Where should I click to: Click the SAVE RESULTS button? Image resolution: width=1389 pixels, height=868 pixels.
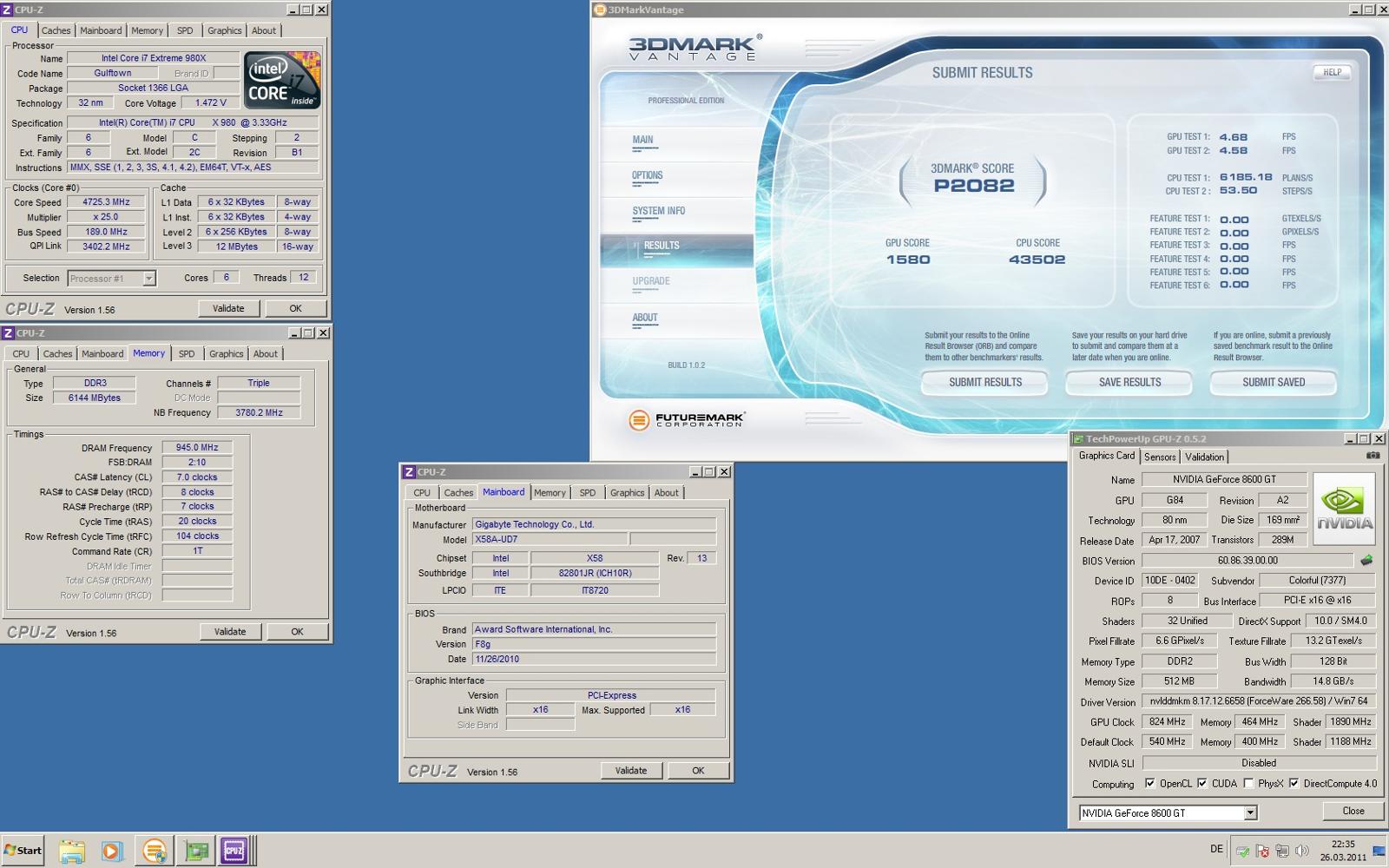pos(1129,382)
